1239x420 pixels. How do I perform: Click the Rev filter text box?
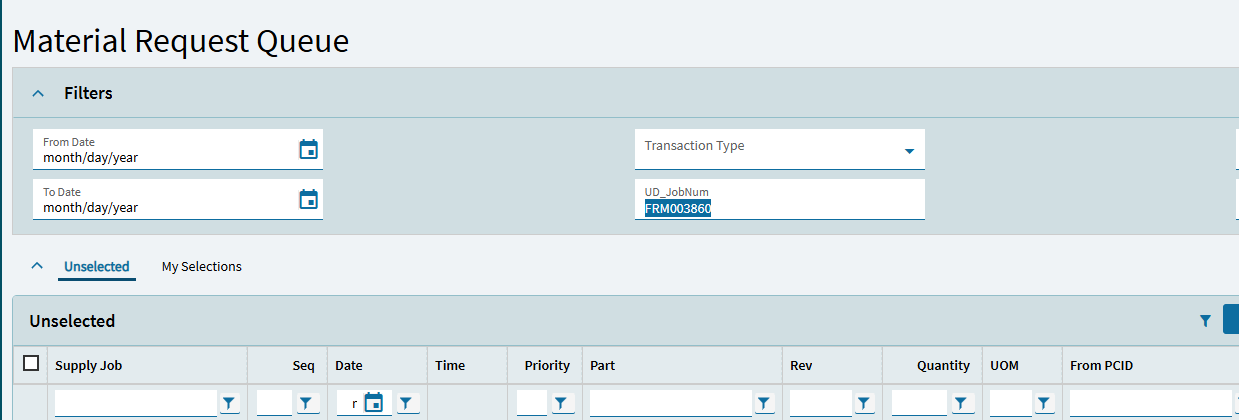(820, 403)
